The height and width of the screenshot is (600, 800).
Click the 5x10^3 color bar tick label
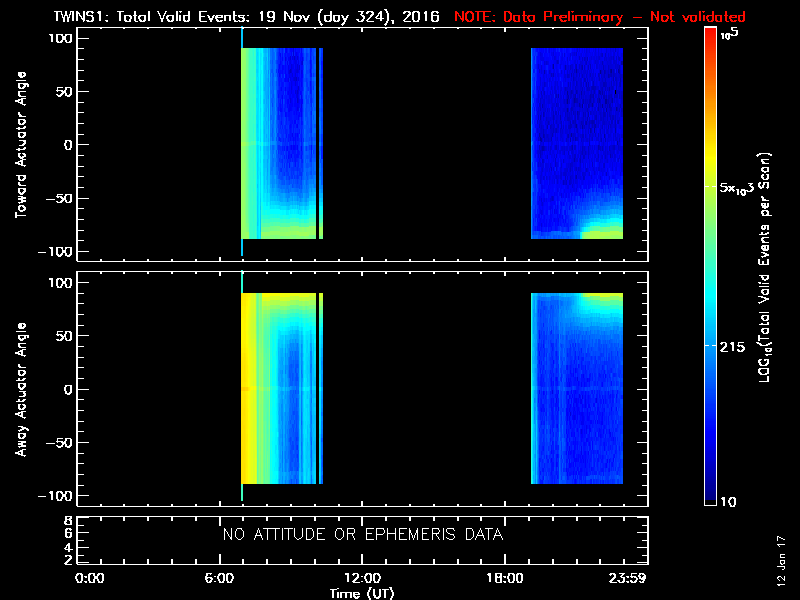click(x=743, y=188)
